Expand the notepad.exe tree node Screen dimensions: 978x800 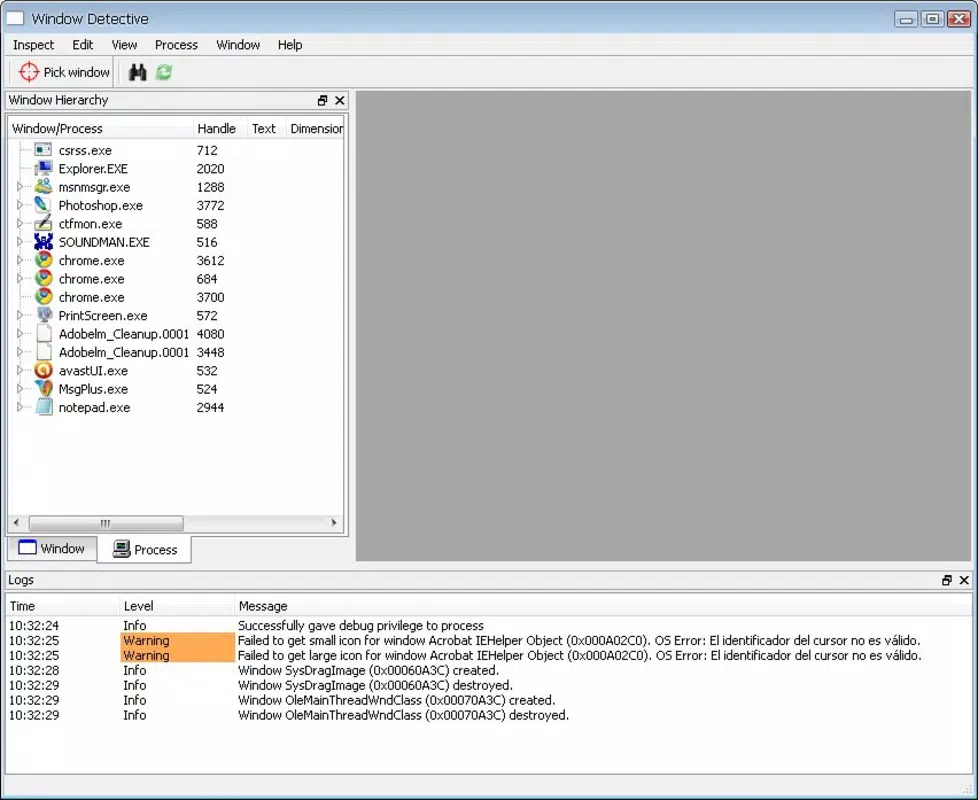point(19,407)
